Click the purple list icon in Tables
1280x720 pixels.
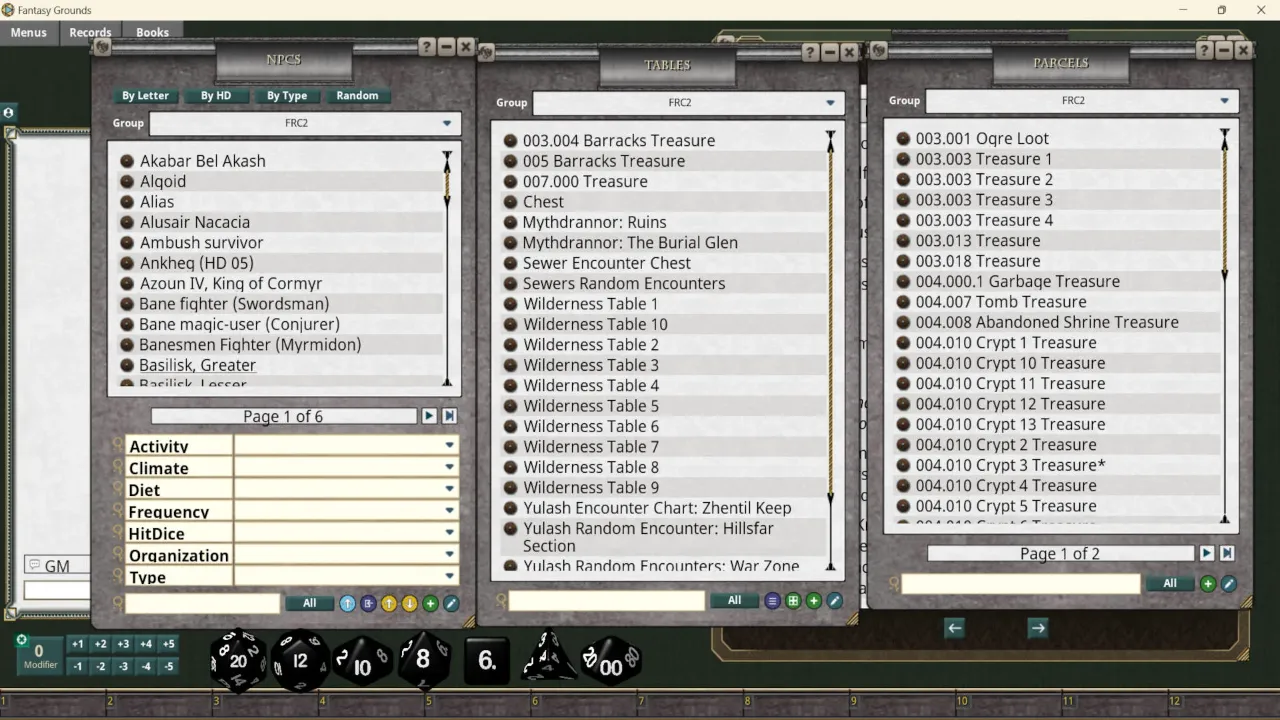(x=772, y=601)
